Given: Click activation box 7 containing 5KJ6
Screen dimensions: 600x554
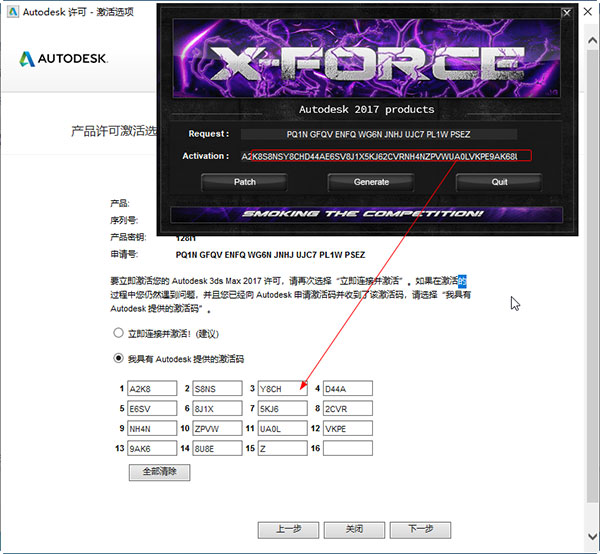Looking at the screenshot, I should pos(283,408).
